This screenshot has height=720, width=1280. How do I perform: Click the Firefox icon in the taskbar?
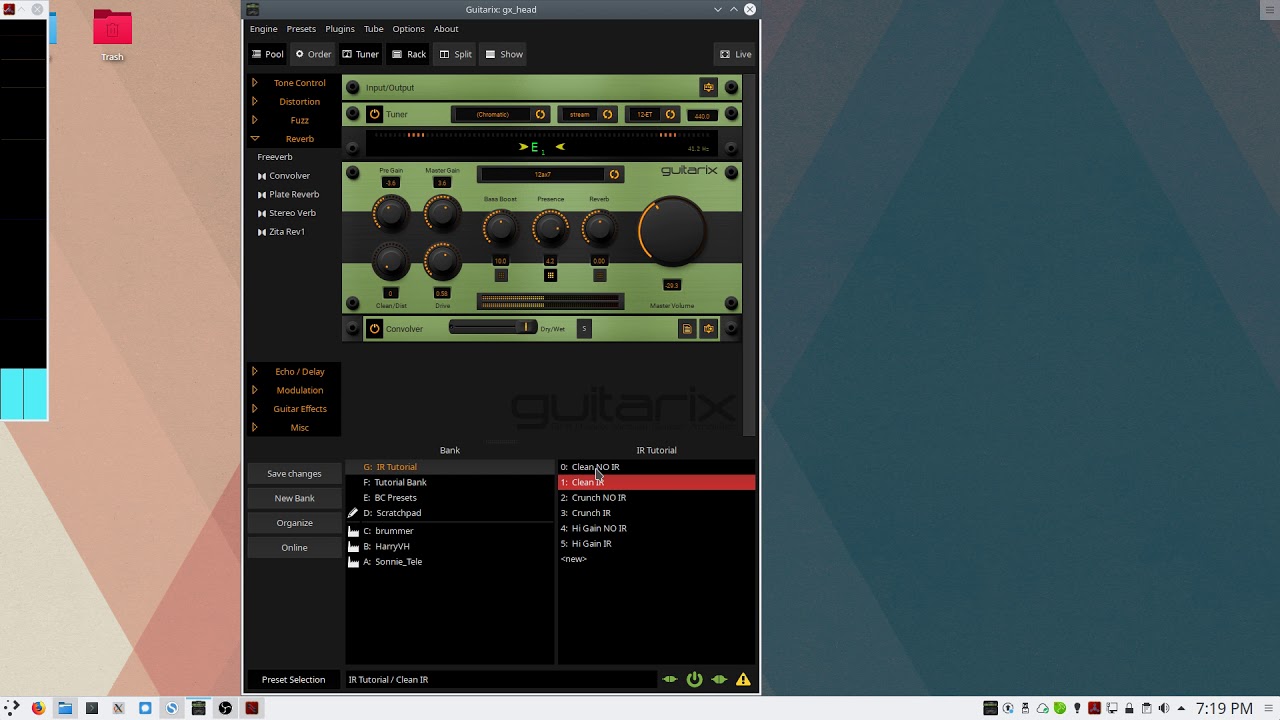coord(38,708)
